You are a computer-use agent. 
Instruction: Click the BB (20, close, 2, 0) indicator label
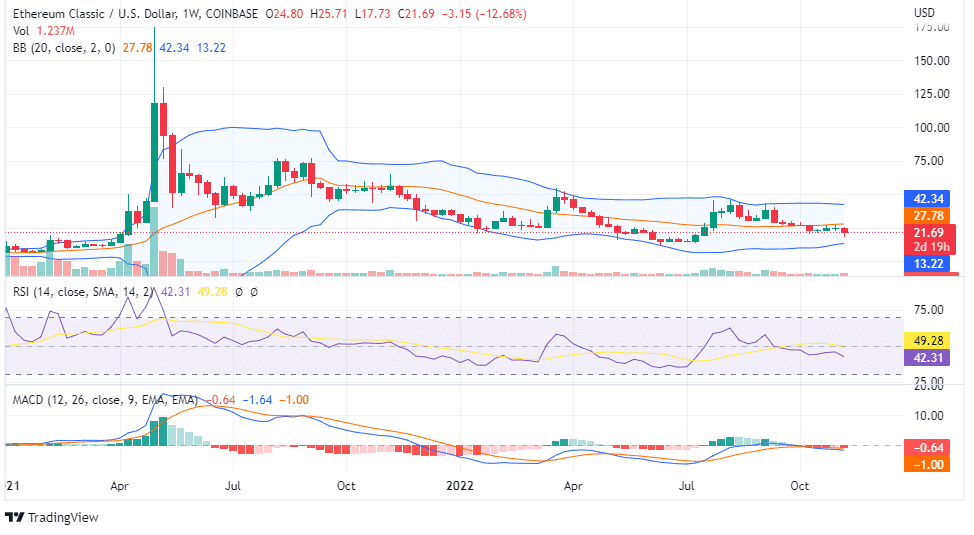coord(64,48)
